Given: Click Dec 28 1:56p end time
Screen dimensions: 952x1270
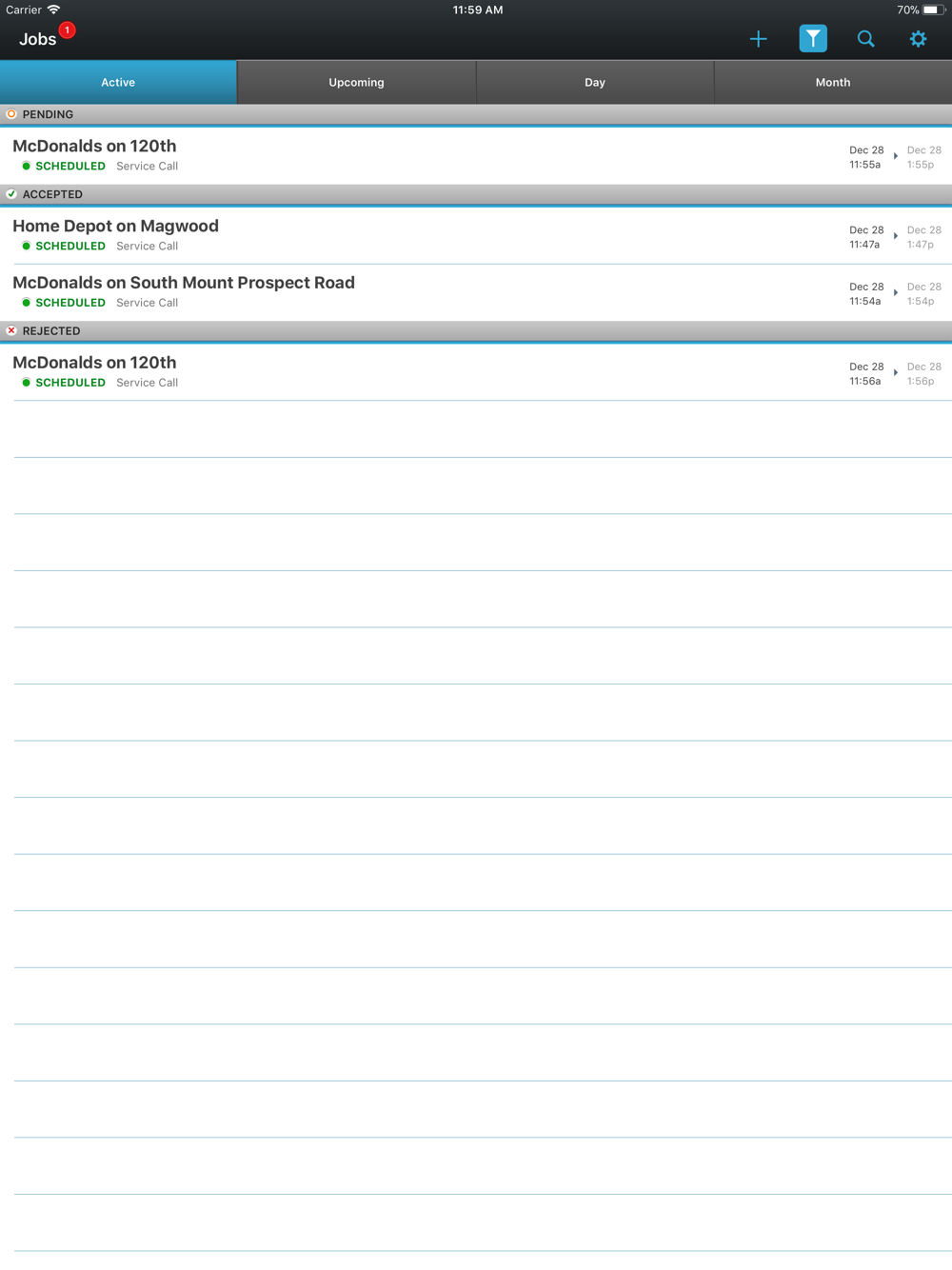Looking at the screenshot, I should (x=923, y=374).
